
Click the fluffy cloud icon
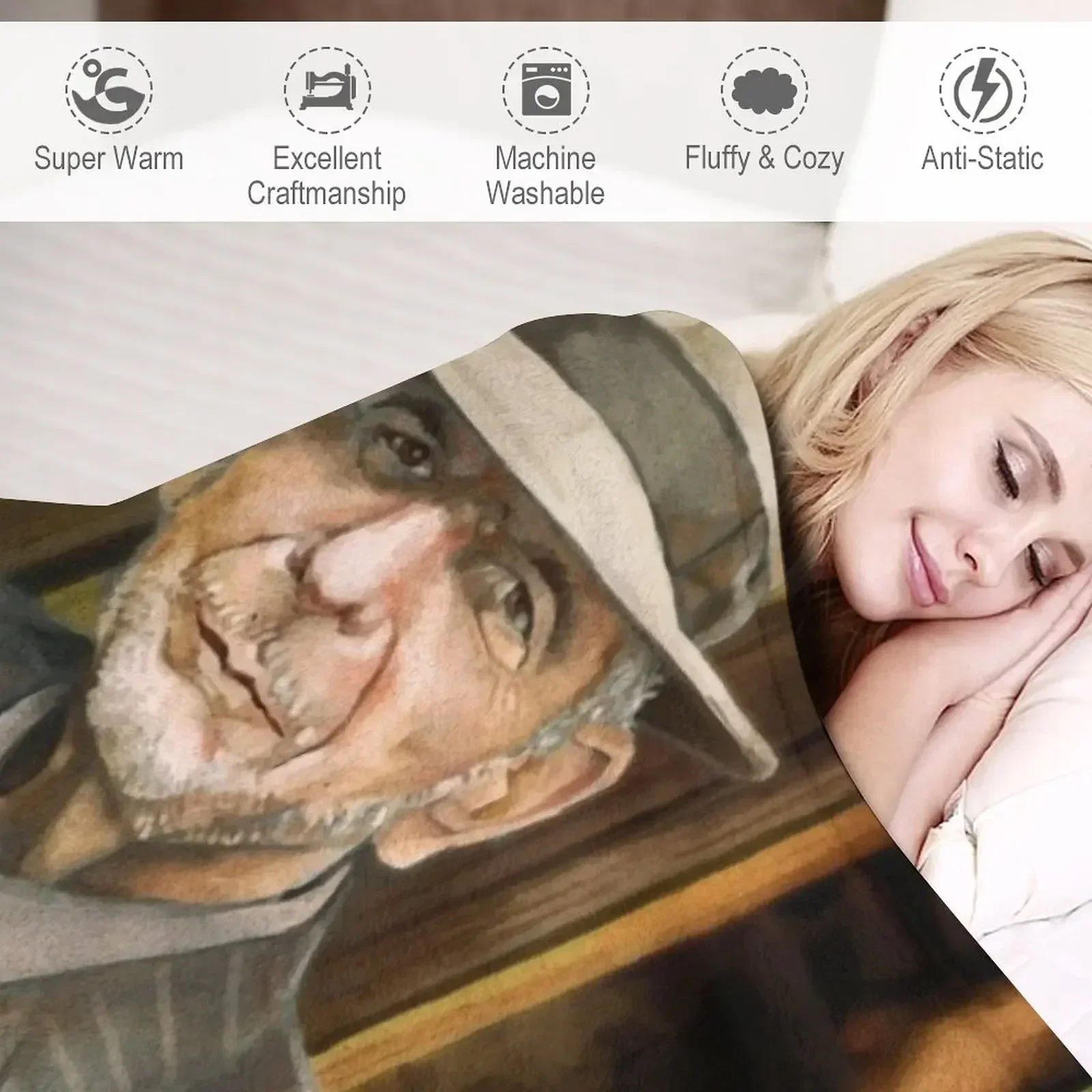[764, 89]
